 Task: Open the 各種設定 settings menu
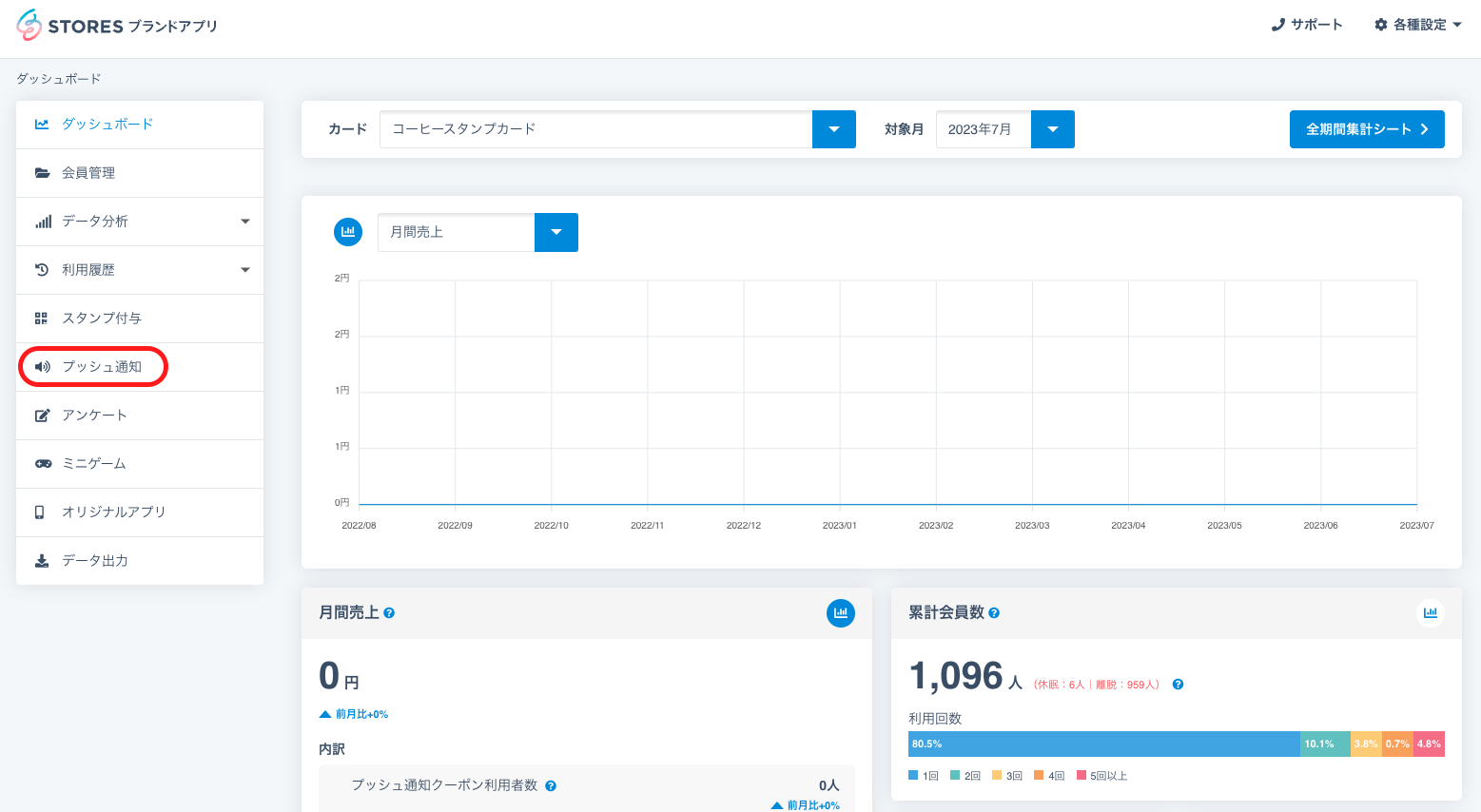pos(1417,25)
